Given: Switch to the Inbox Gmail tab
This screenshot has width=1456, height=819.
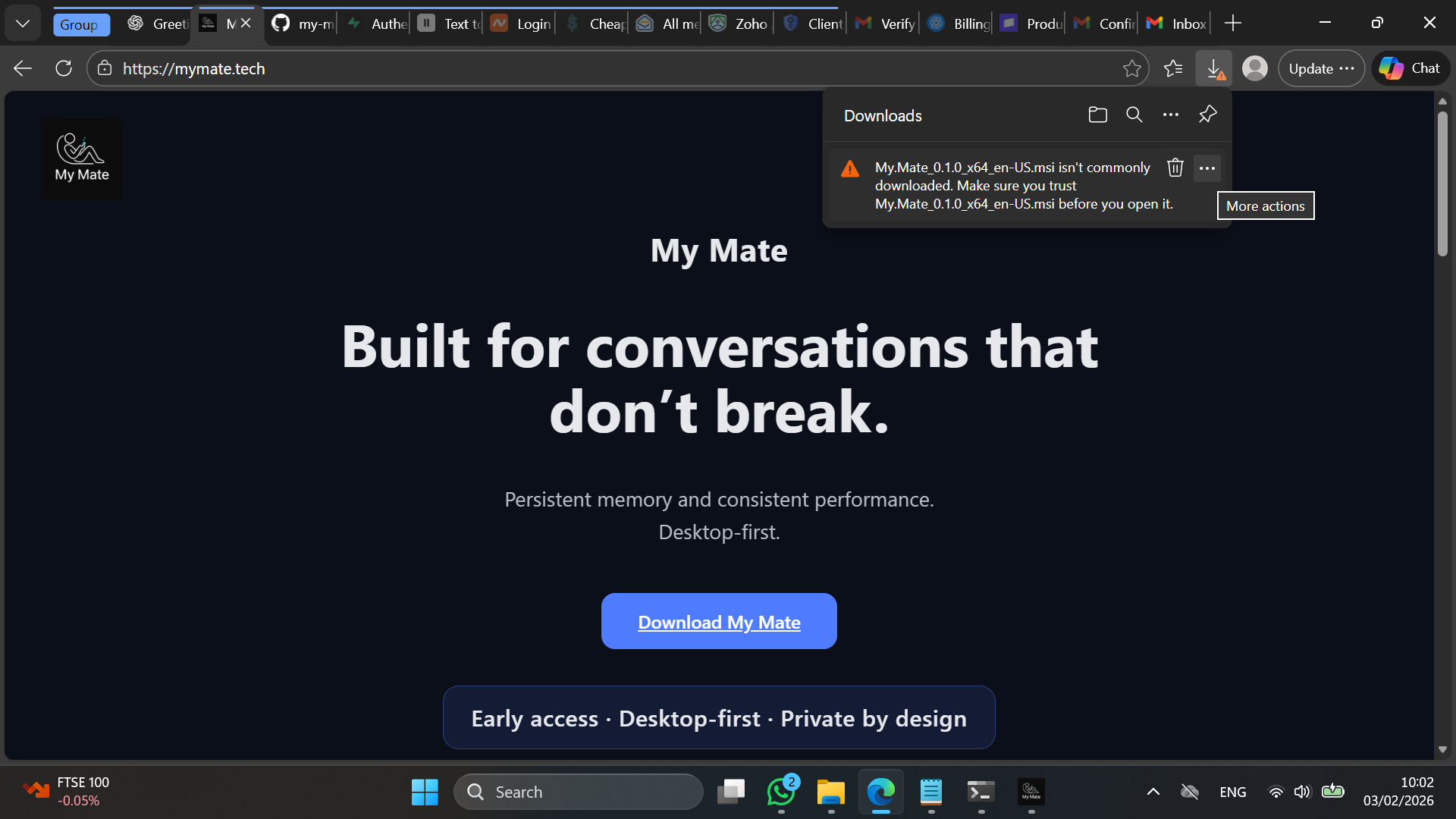Looking at the screenshot, I should 1177,24.
